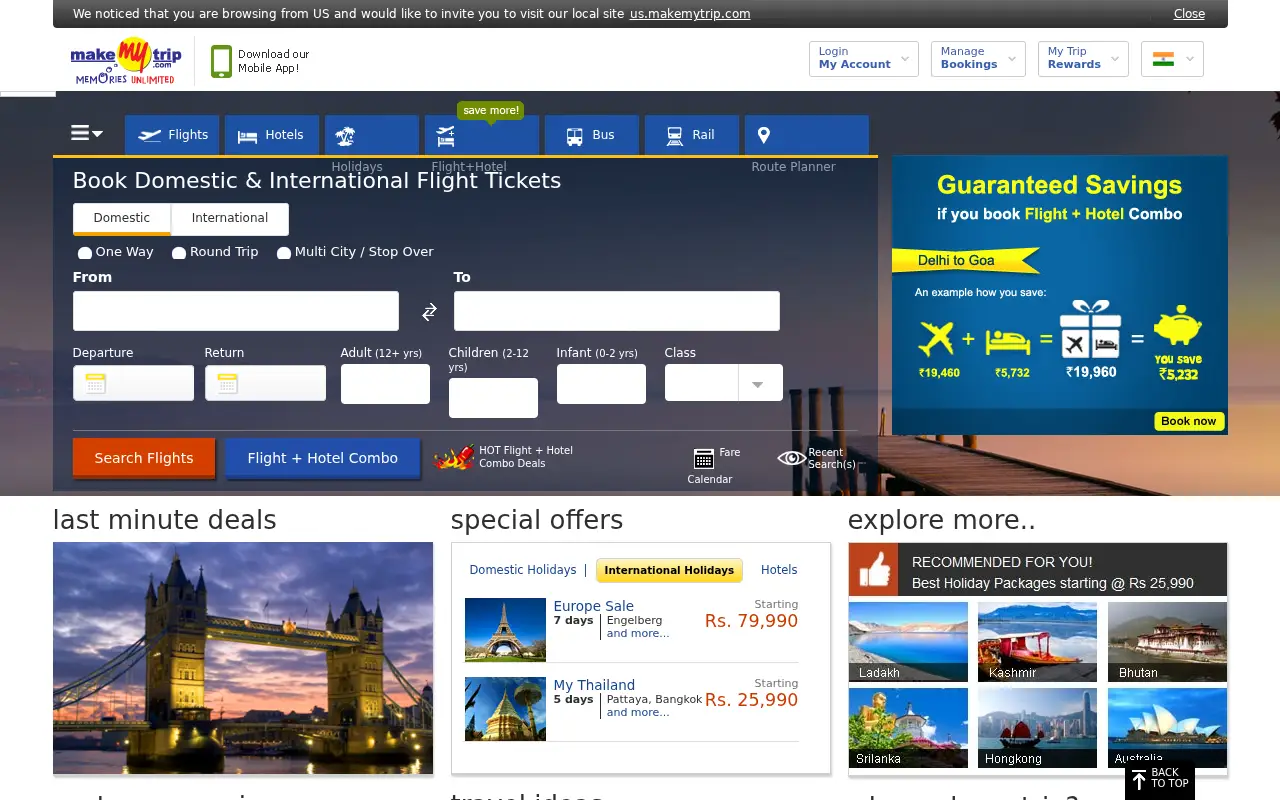This screenshot has width=1280, height=800.
Task: Switch to the Bus tab
Action: coord(592,135)
